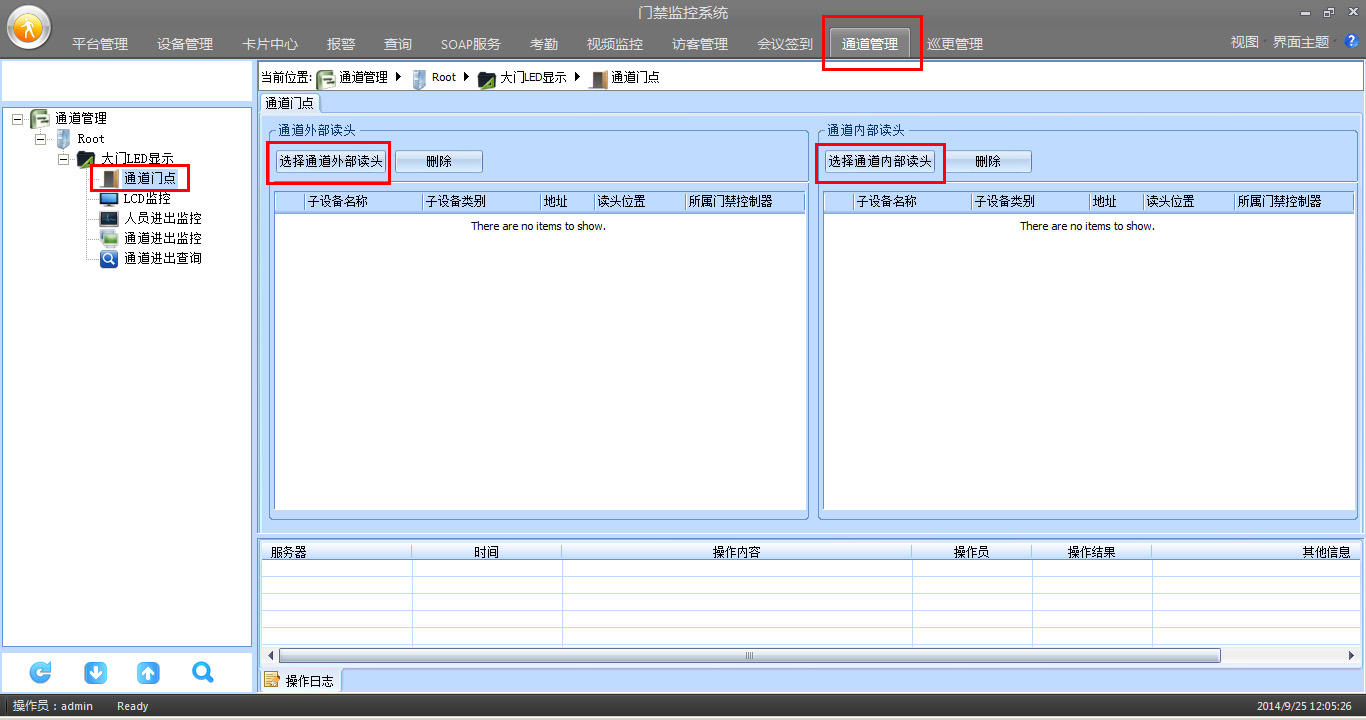This screenshot has width=1366, height=720.
Task: Click the 时间 log column header
Action: 487,552
